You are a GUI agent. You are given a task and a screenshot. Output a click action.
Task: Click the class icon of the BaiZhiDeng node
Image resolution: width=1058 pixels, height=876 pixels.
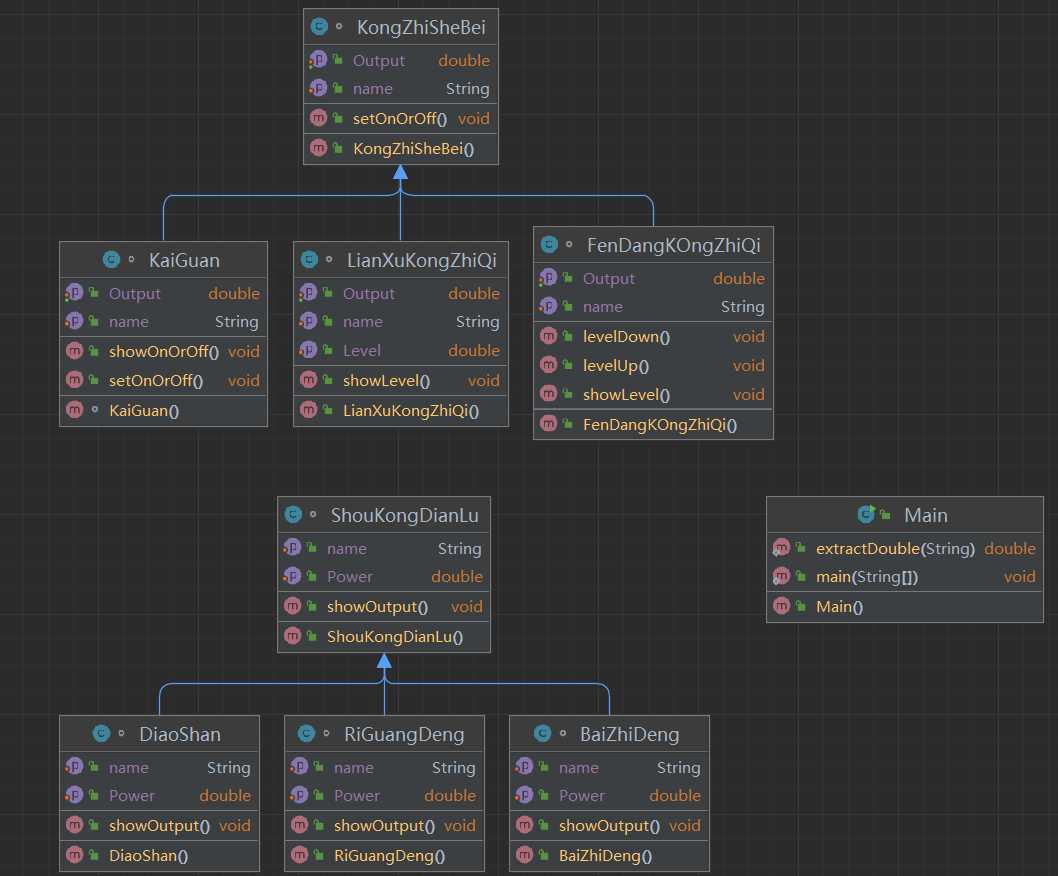click(x=542, y=733)
